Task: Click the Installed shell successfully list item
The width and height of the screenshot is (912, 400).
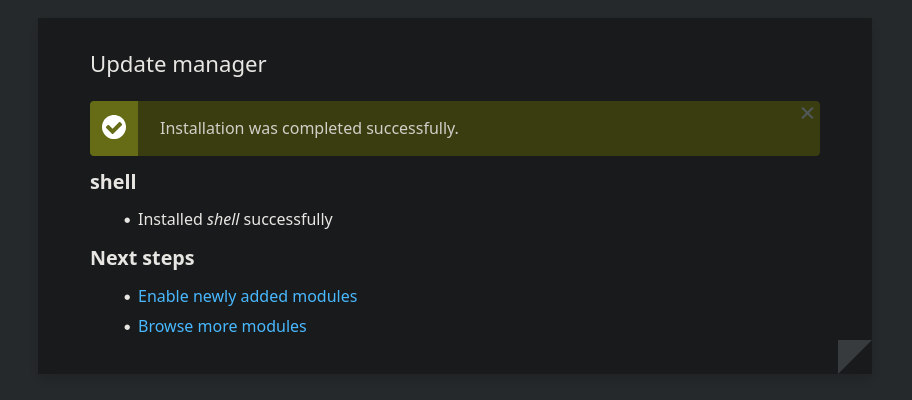Action: tap(235, 220)
